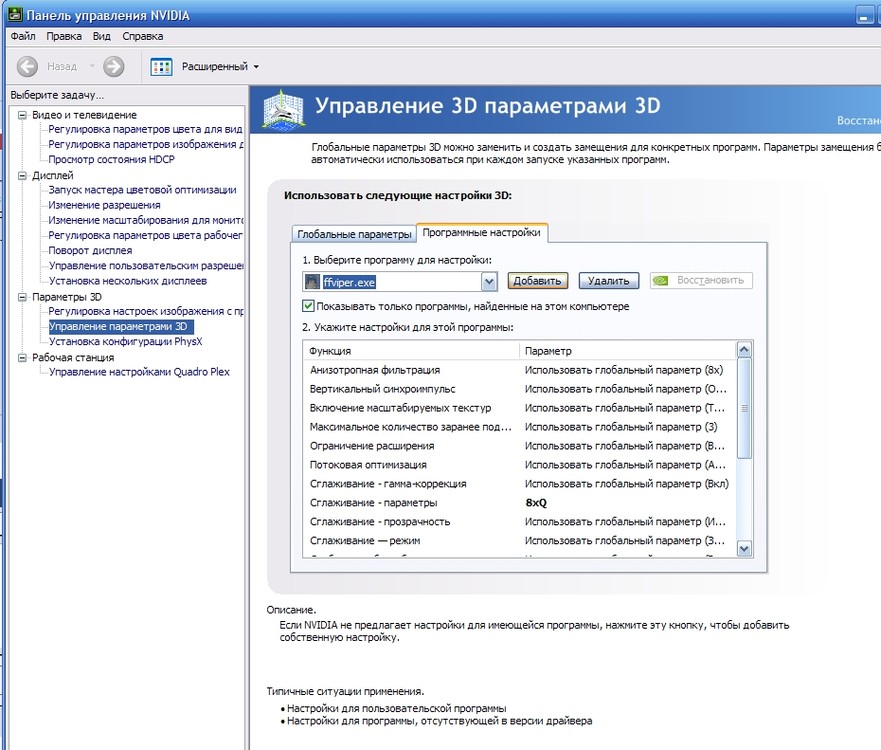Click the Удалить button

(609, 281)
